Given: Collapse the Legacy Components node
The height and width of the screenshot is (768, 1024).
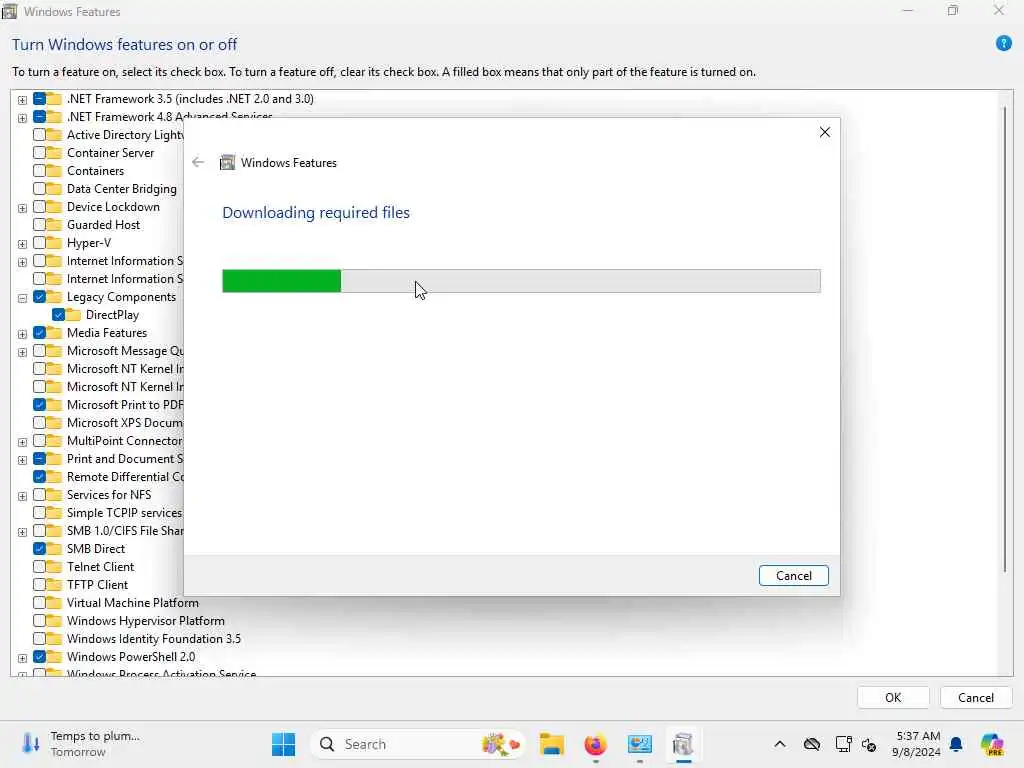Looking at the screenshot, I should (22, 298).
